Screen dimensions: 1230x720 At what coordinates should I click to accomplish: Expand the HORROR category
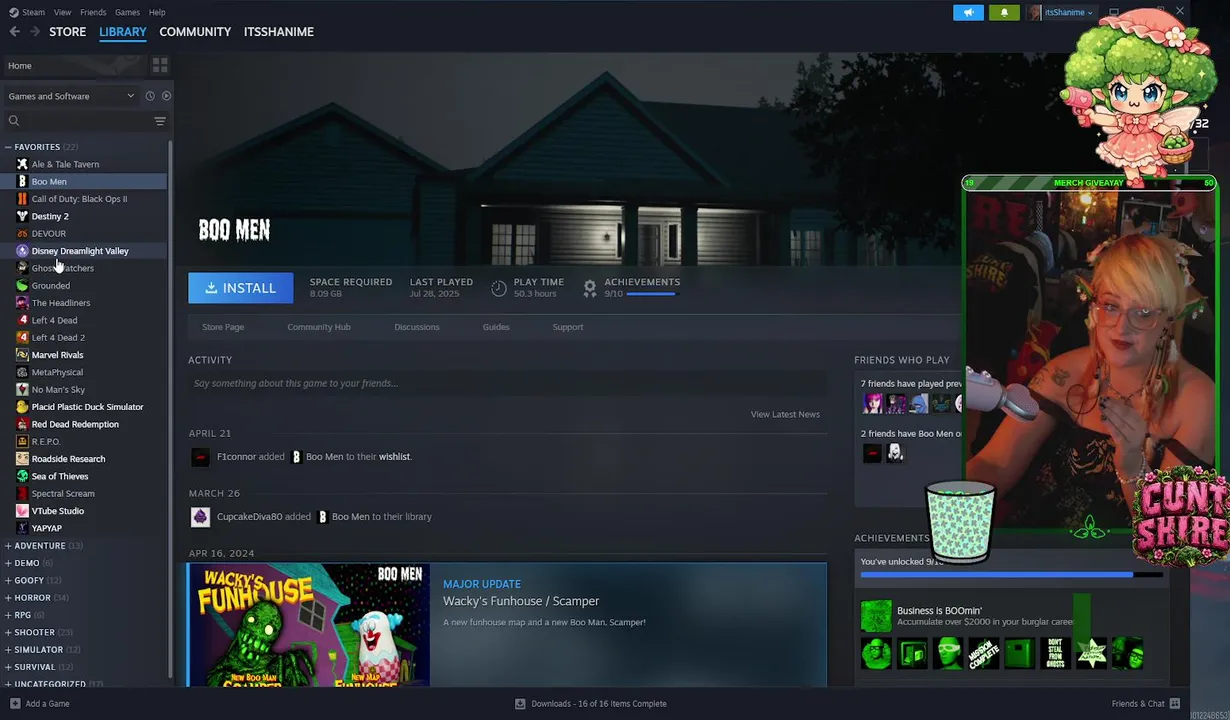tap(8, 598)
